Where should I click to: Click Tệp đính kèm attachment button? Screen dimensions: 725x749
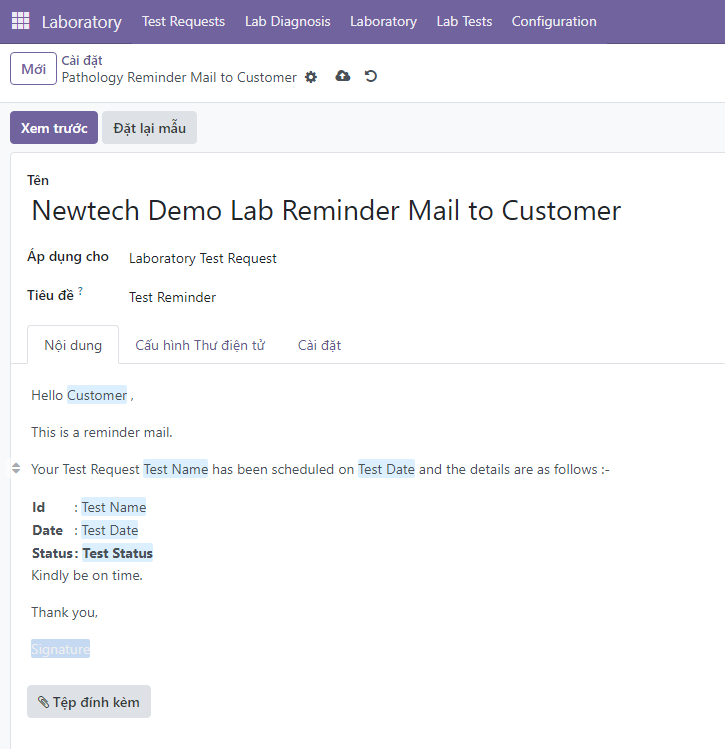89,702
